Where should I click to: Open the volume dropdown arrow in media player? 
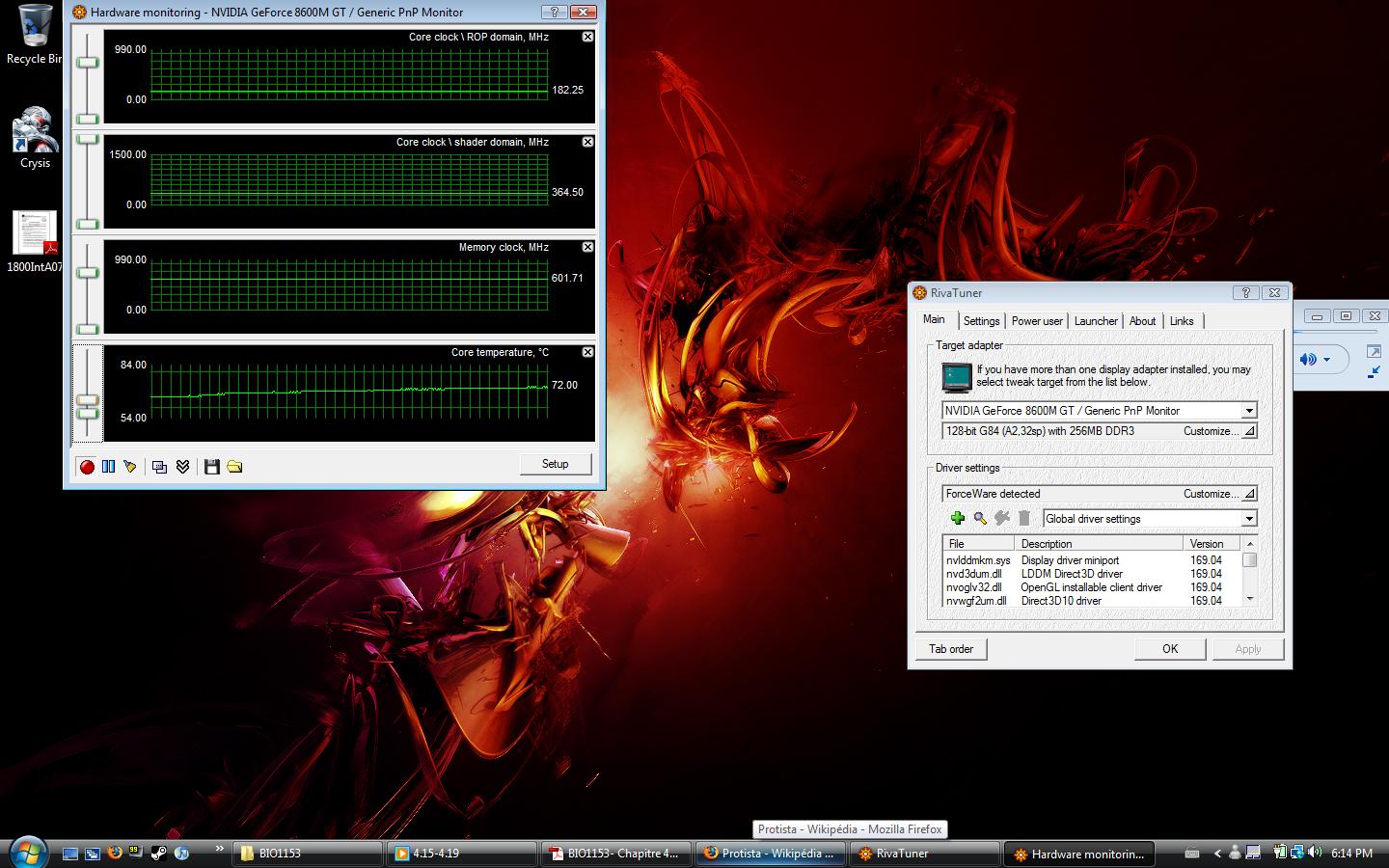coord(1327,360)
